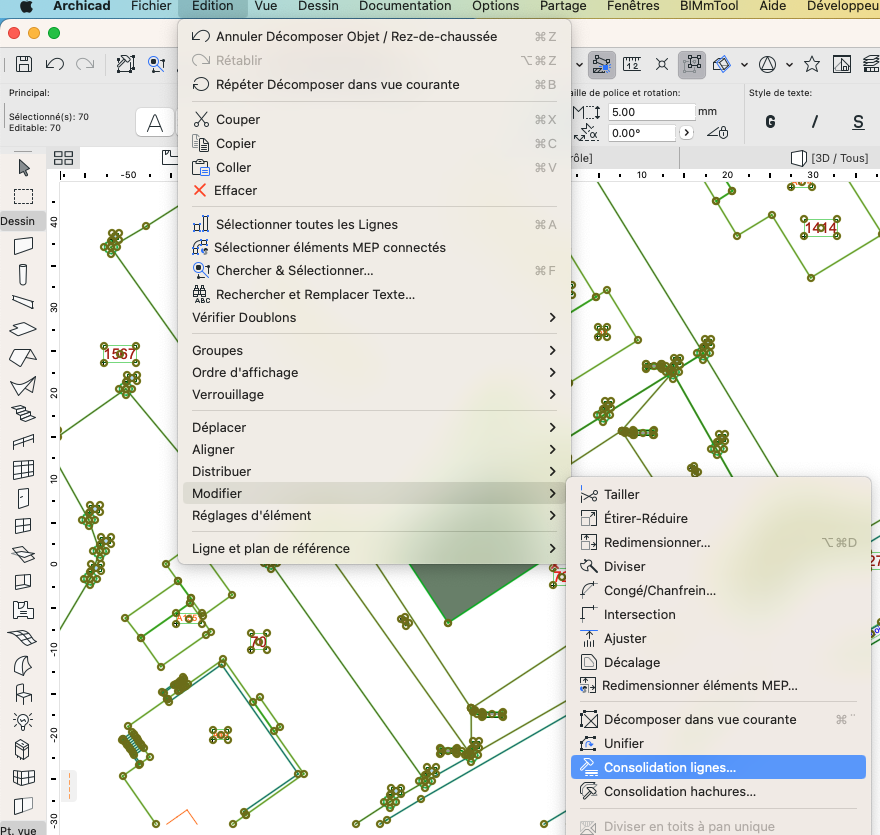Click the tab overview grid icon
This screenshot has height=835, width=880.
[63, 158]
